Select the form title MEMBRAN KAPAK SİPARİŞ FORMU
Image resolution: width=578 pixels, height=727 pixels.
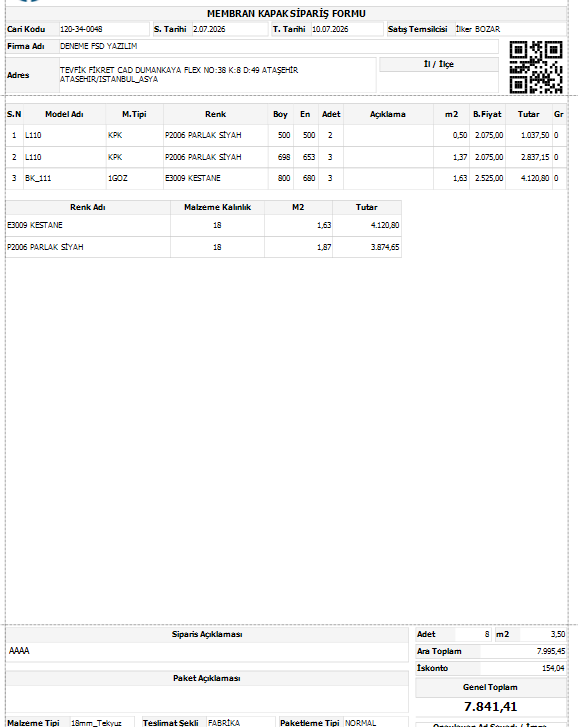(286, 14)
